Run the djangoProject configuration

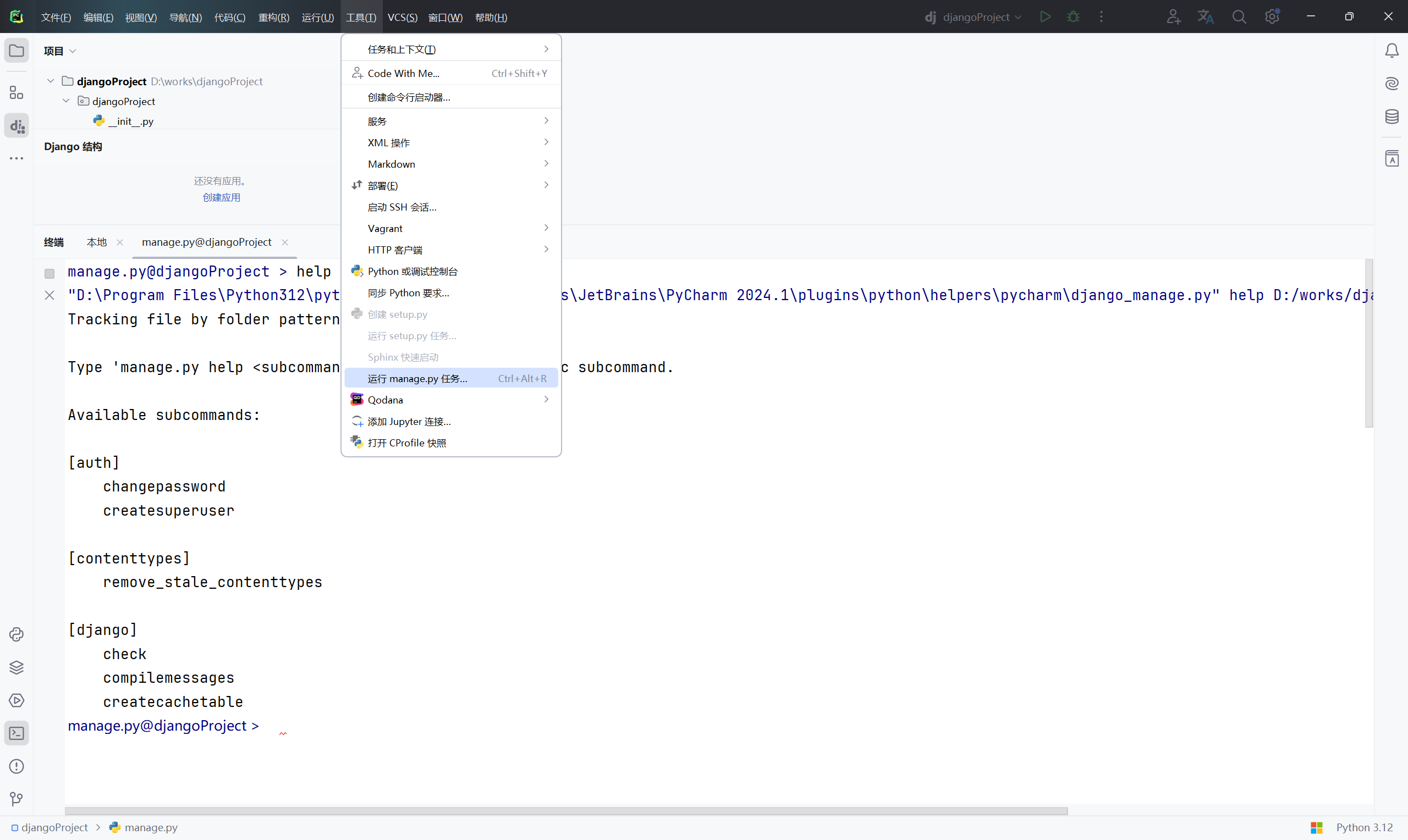pyautogui.click(x=1045, y=17)
